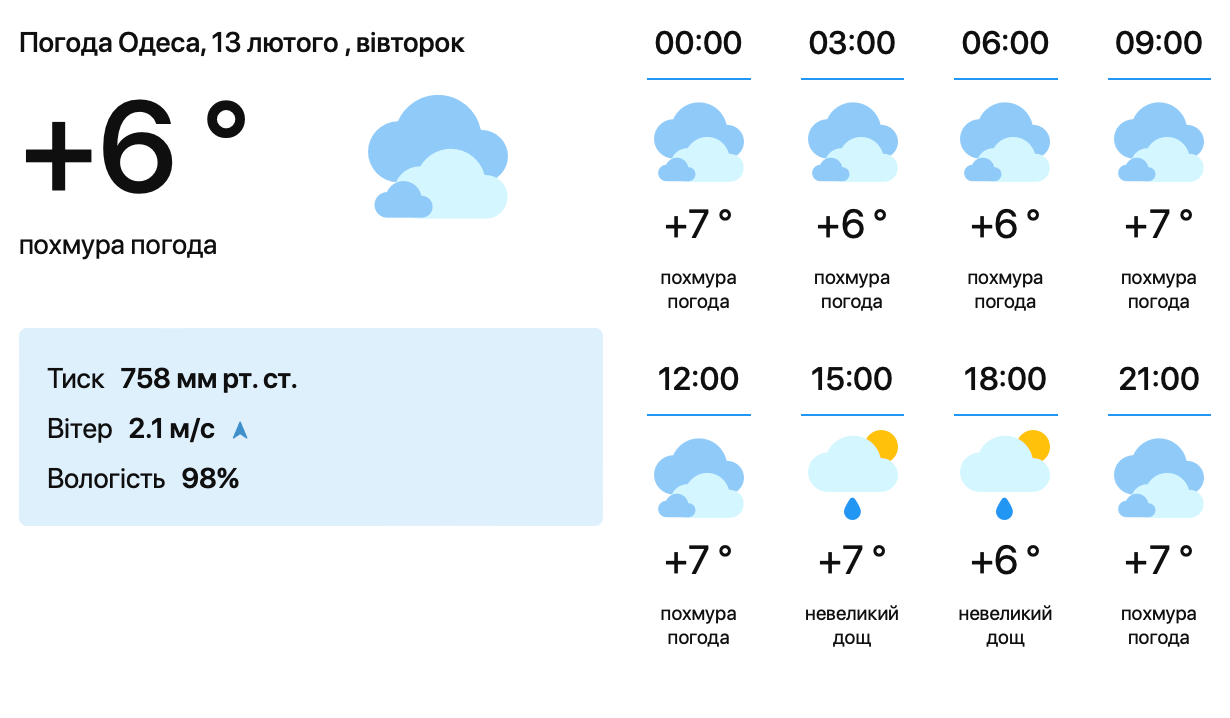Screen dimensions: 1230x718
Task: Click the cloud icon under 21:00
Action: [1158, 478]
